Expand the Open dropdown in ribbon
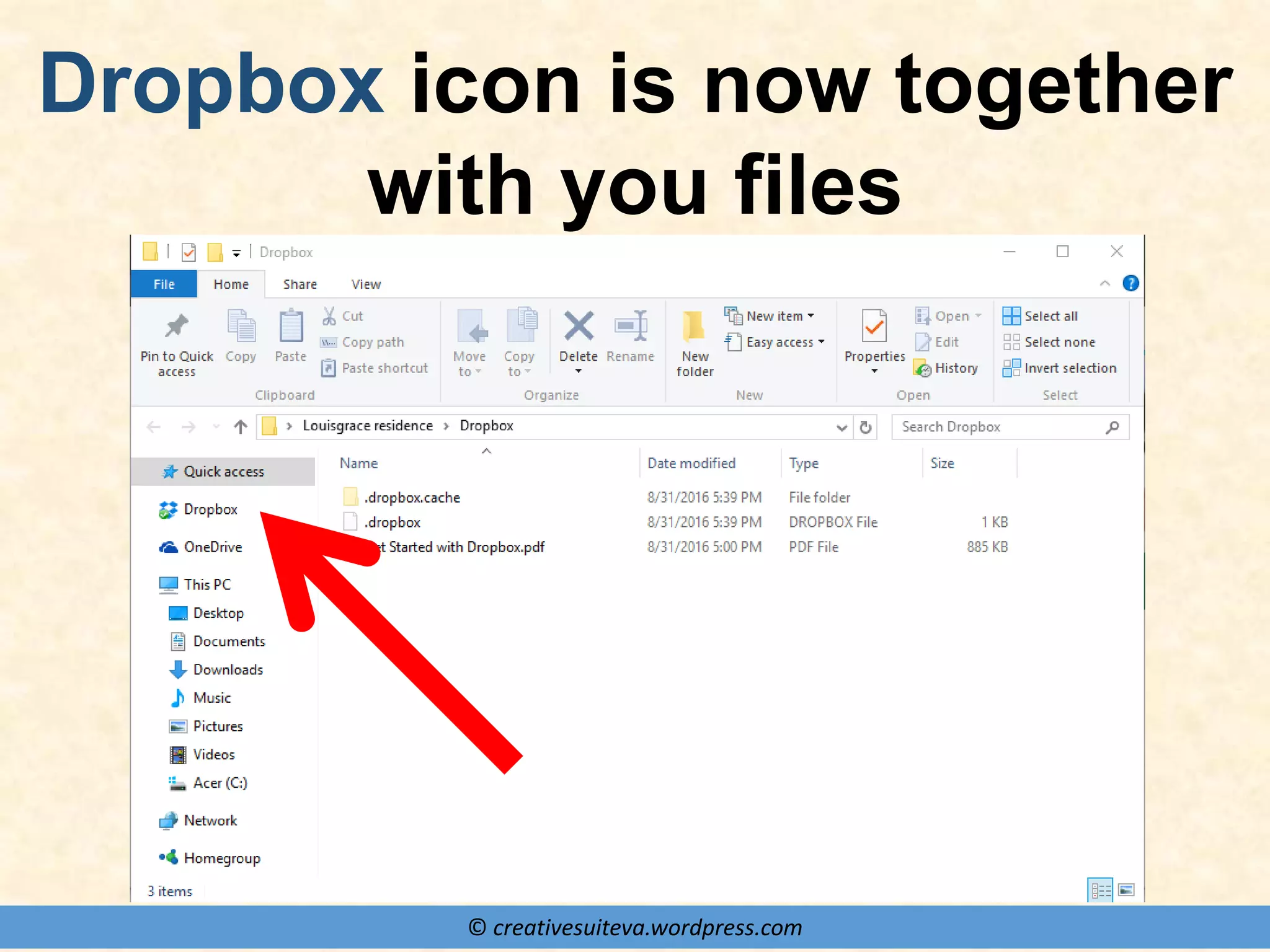 click(x=978, y=316)
